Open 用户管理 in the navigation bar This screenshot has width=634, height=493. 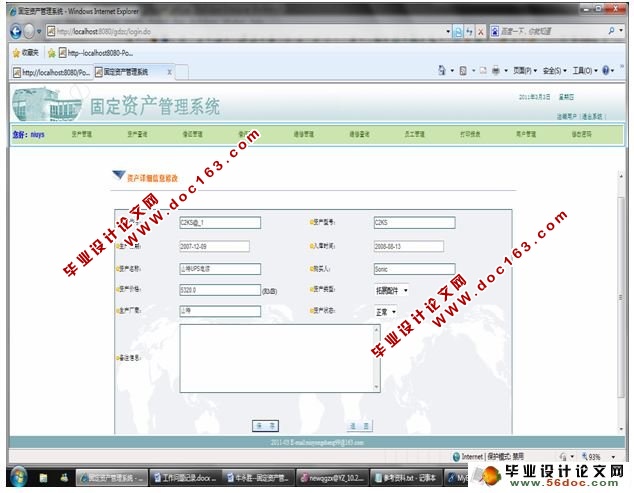pos(526,134)
